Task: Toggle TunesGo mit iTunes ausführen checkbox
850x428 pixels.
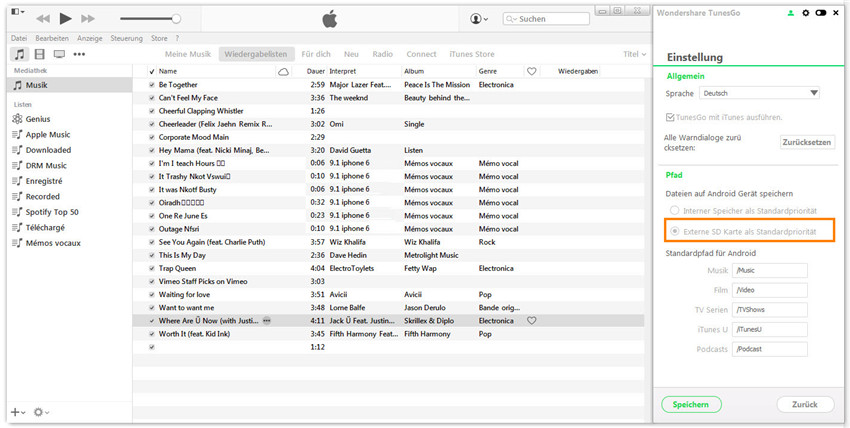Action: point(670,117)
